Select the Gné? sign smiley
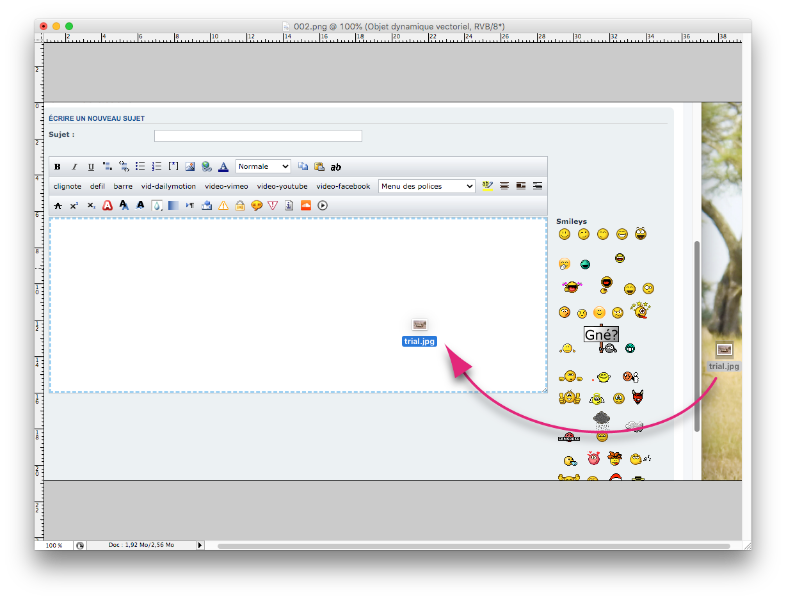 (x=601, y=335)
